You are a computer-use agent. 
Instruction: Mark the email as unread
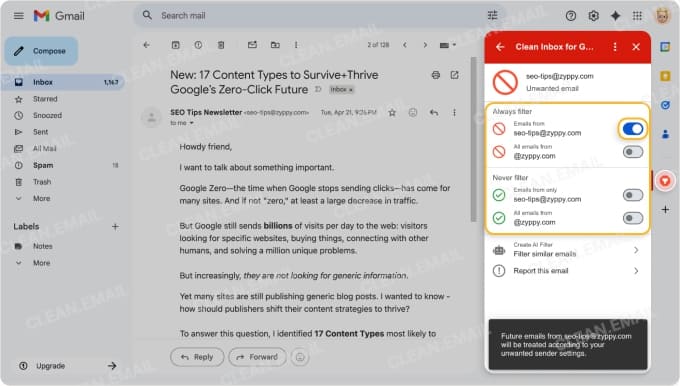point(252,45)
